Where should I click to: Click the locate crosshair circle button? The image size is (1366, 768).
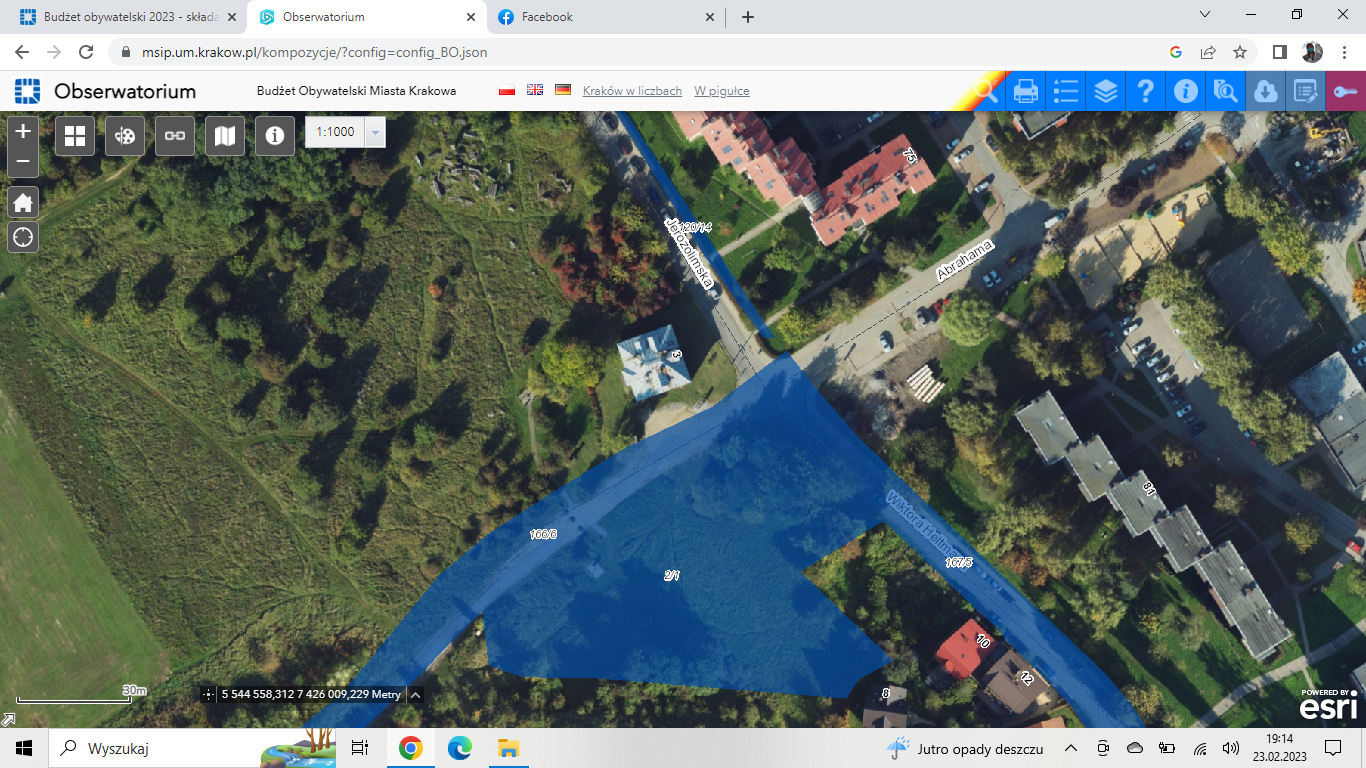pos(23,237)
